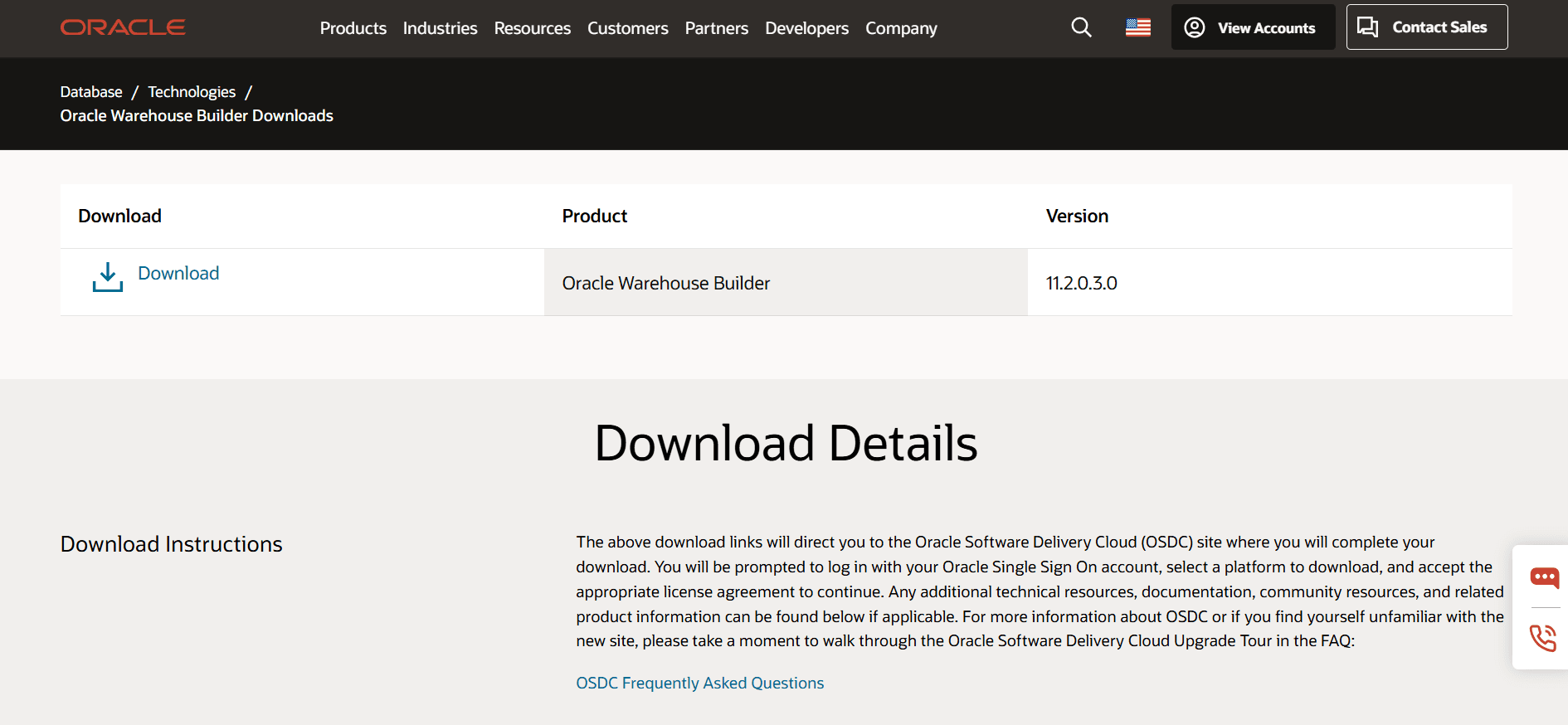Click Oracle Warehouse Builder Downloads breadcrumb title
1568x725 pixels.
point(197,115)
